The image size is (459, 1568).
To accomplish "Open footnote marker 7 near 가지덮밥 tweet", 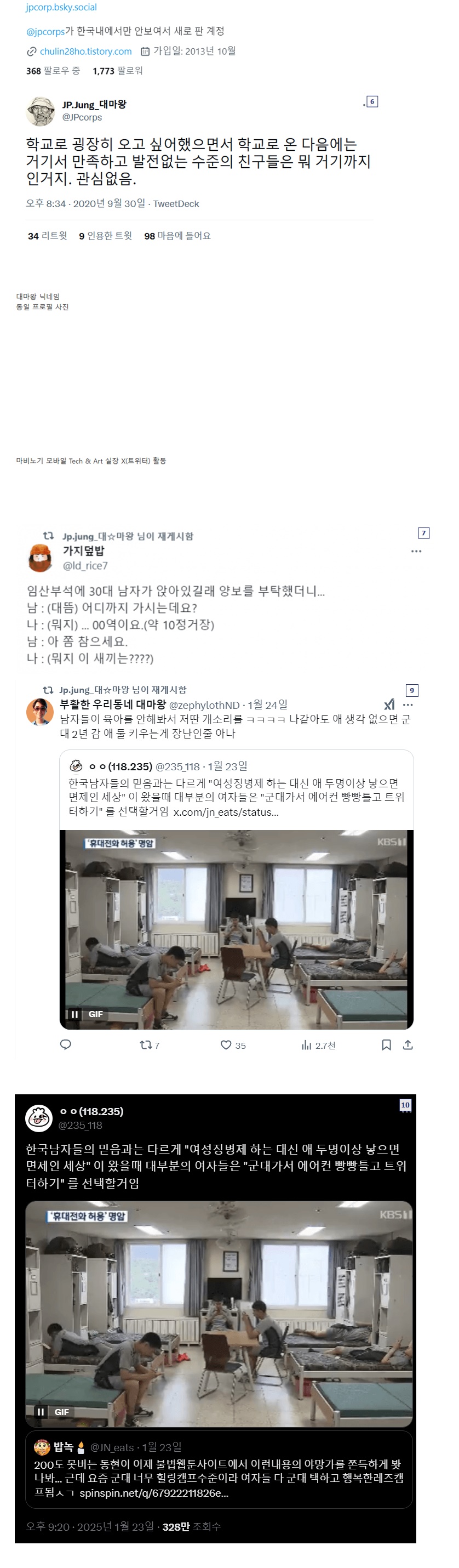I will [424, 532].
